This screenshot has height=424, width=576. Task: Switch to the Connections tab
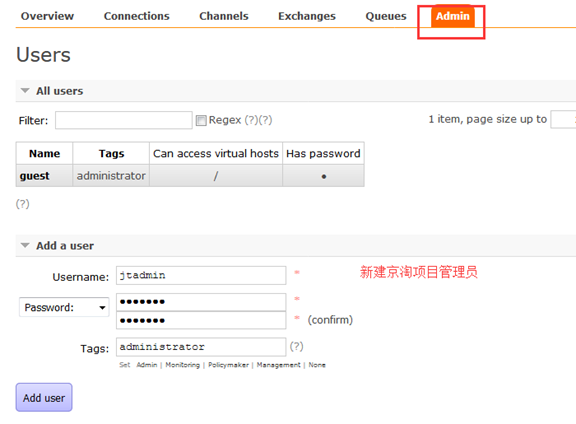136,16
